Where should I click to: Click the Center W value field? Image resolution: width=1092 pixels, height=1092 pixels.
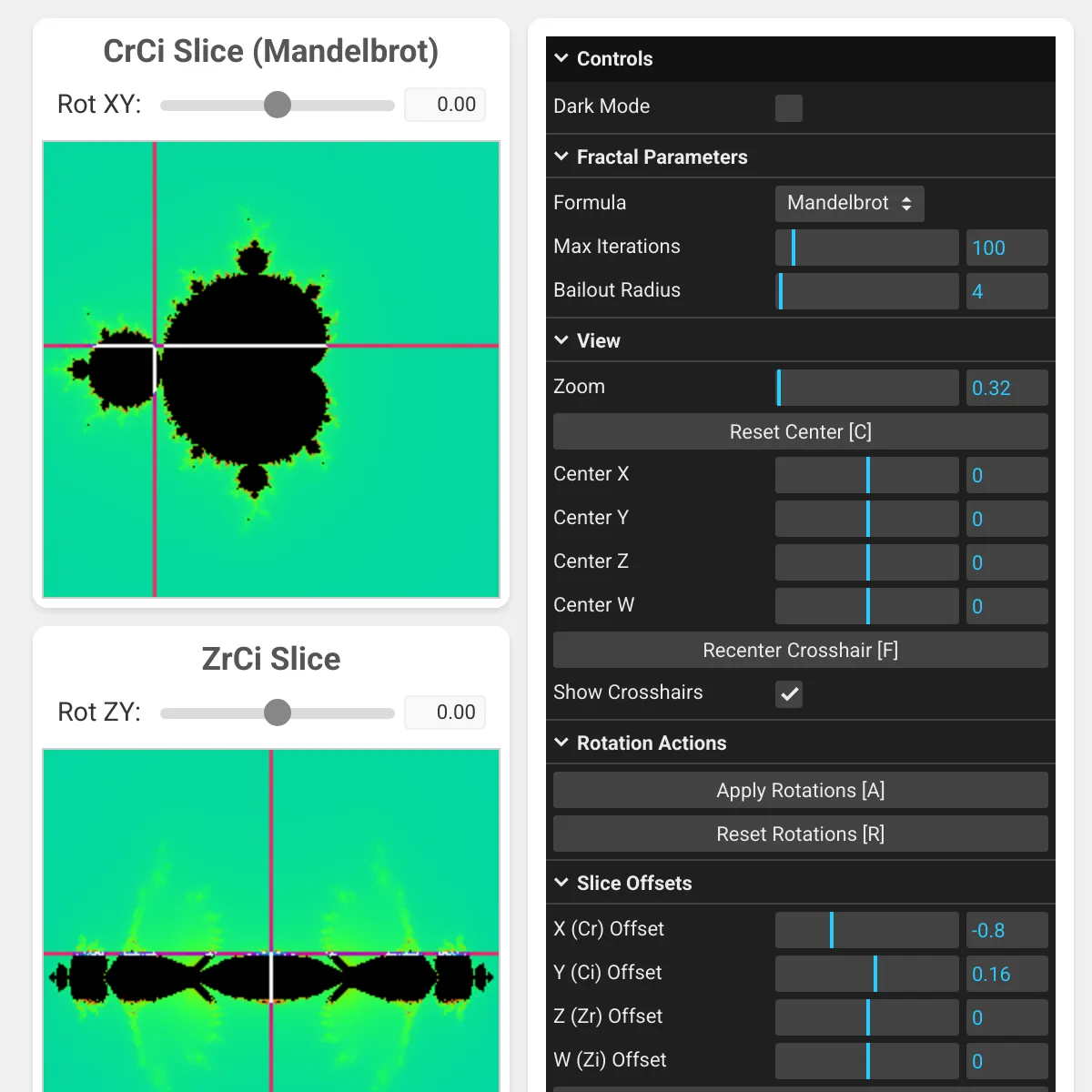(x=1007, y=606)
